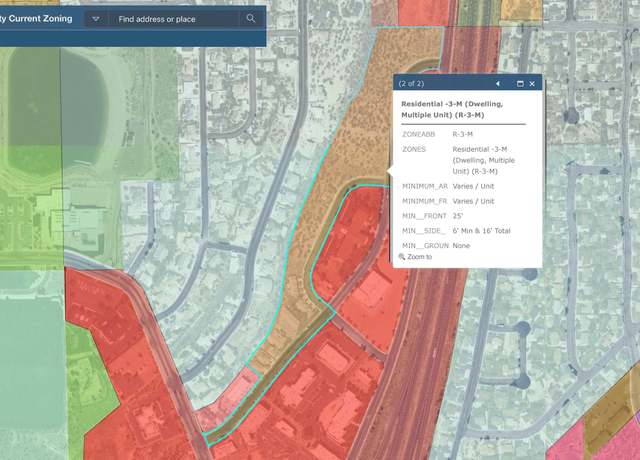The height and width of the screenshot is (460, 640).
Task: Select the MINIMUM_AR value Varies / Unit
Action: pos(473,186)
